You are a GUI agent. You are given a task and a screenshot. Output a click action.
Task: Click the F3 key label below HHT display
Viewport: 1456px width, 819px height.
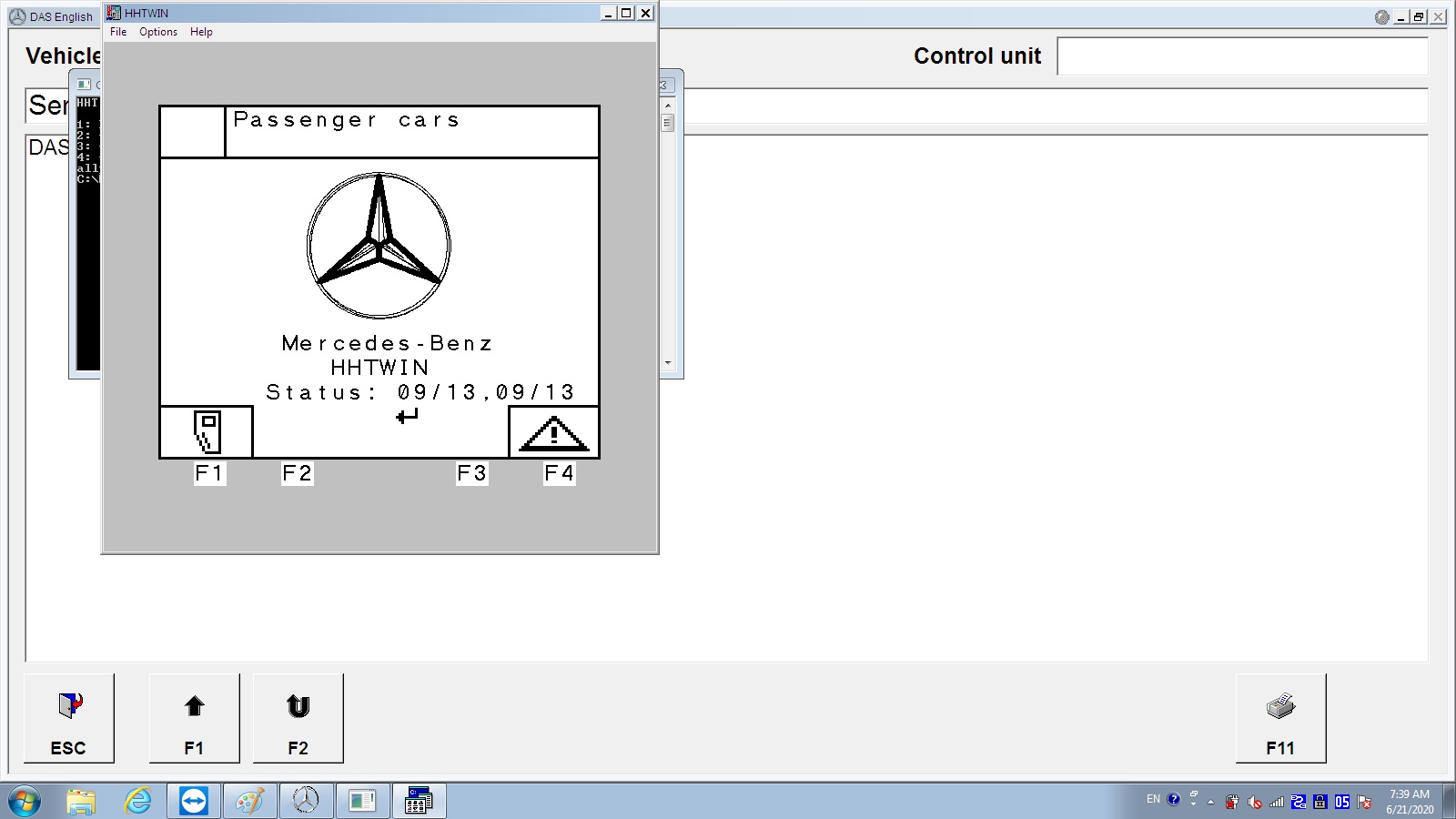point(471,473)
